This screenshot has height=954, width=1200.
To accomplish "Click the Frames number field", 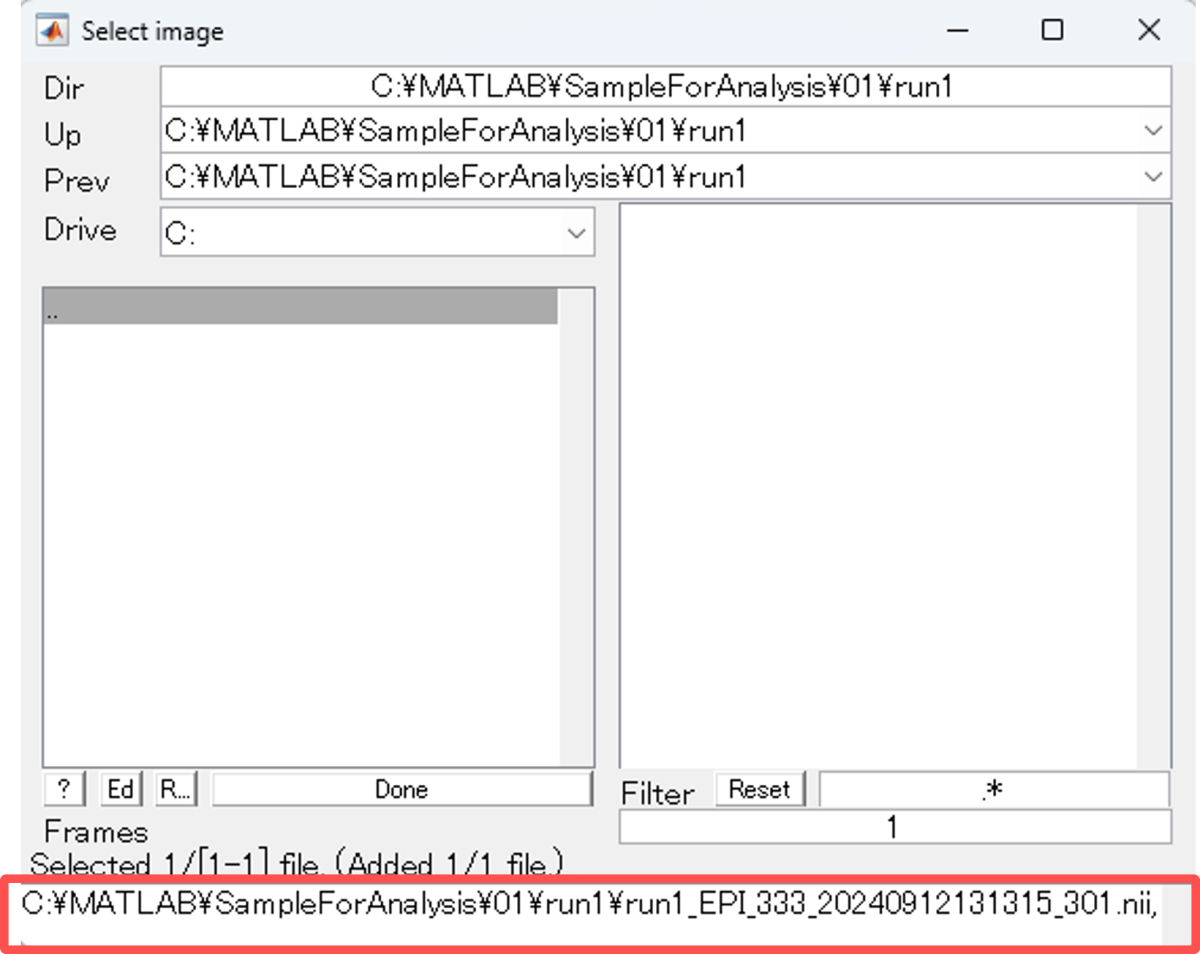I will 894,827.
